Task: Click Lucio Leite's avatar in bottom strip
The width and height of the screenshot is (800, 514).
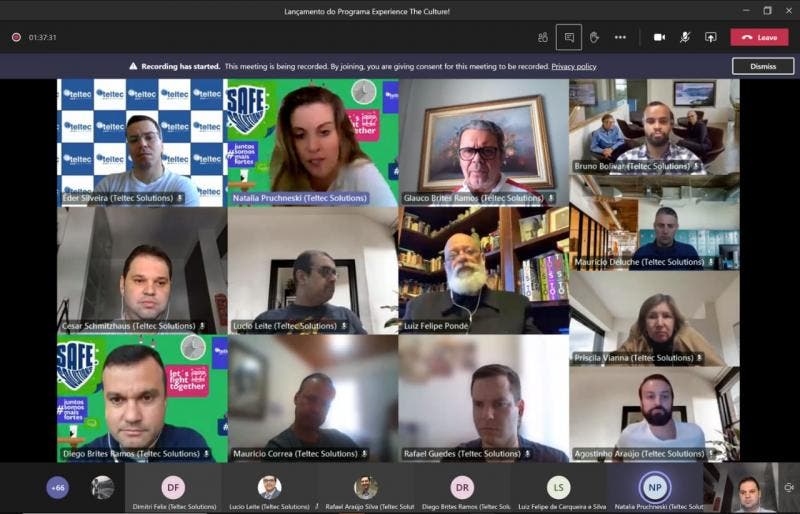Action: [269, 487]
